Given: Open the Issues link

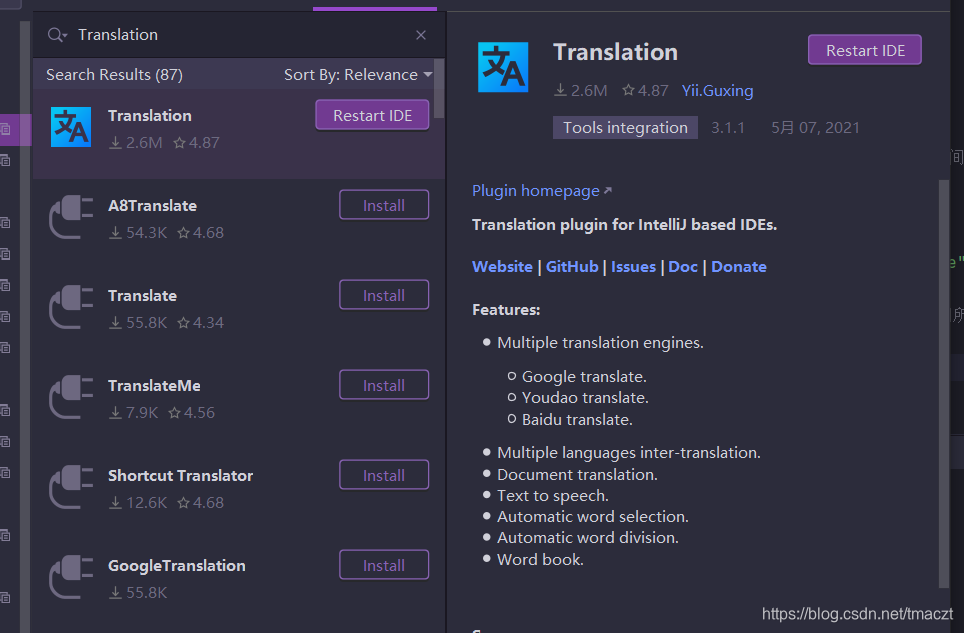Looking at the screenshot, I should (x=633, y=267).
